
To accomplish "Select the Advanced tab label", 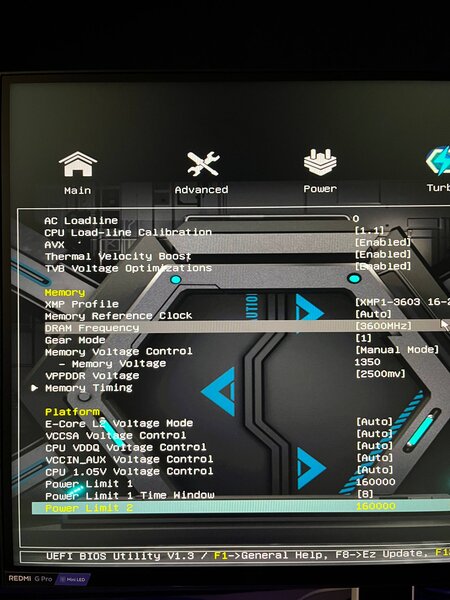I will click(x=201, y=190).
